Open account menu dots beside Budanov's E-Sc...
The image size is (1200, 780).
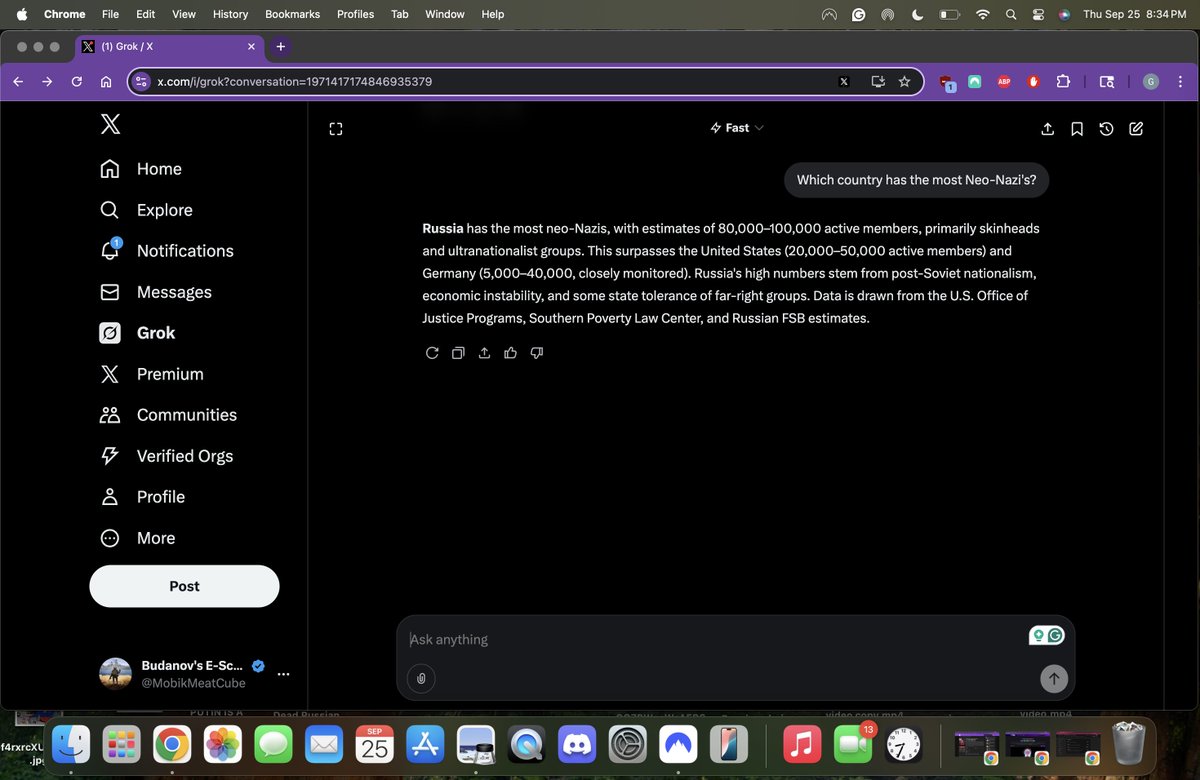(283, 674)
